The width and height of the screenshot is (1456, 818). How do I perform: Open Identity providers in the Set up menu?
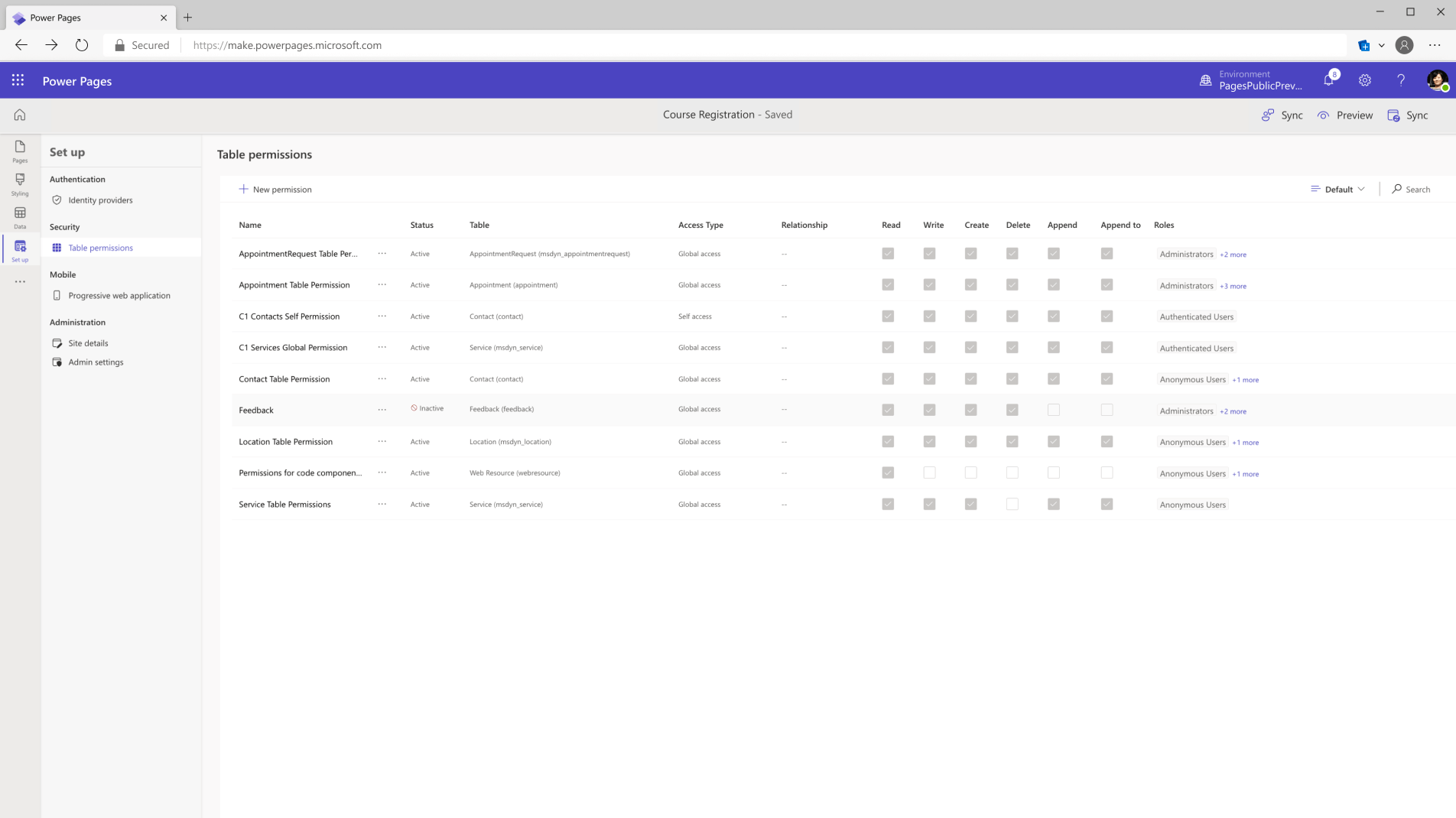pos(100,200)
